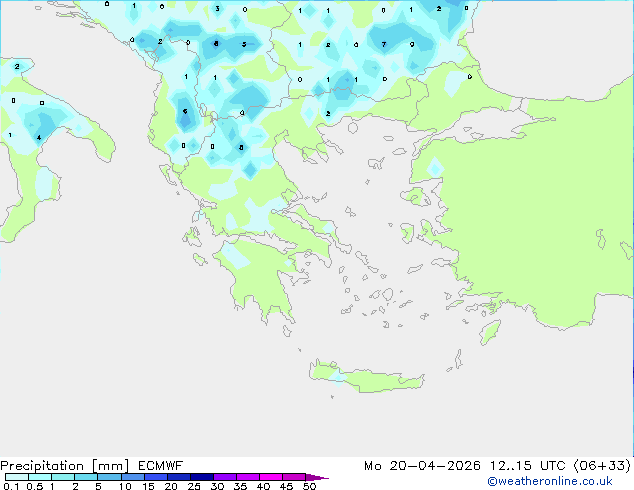
Task: Click the 15–20 mm legend color box
Action: (x=155, y=477)
